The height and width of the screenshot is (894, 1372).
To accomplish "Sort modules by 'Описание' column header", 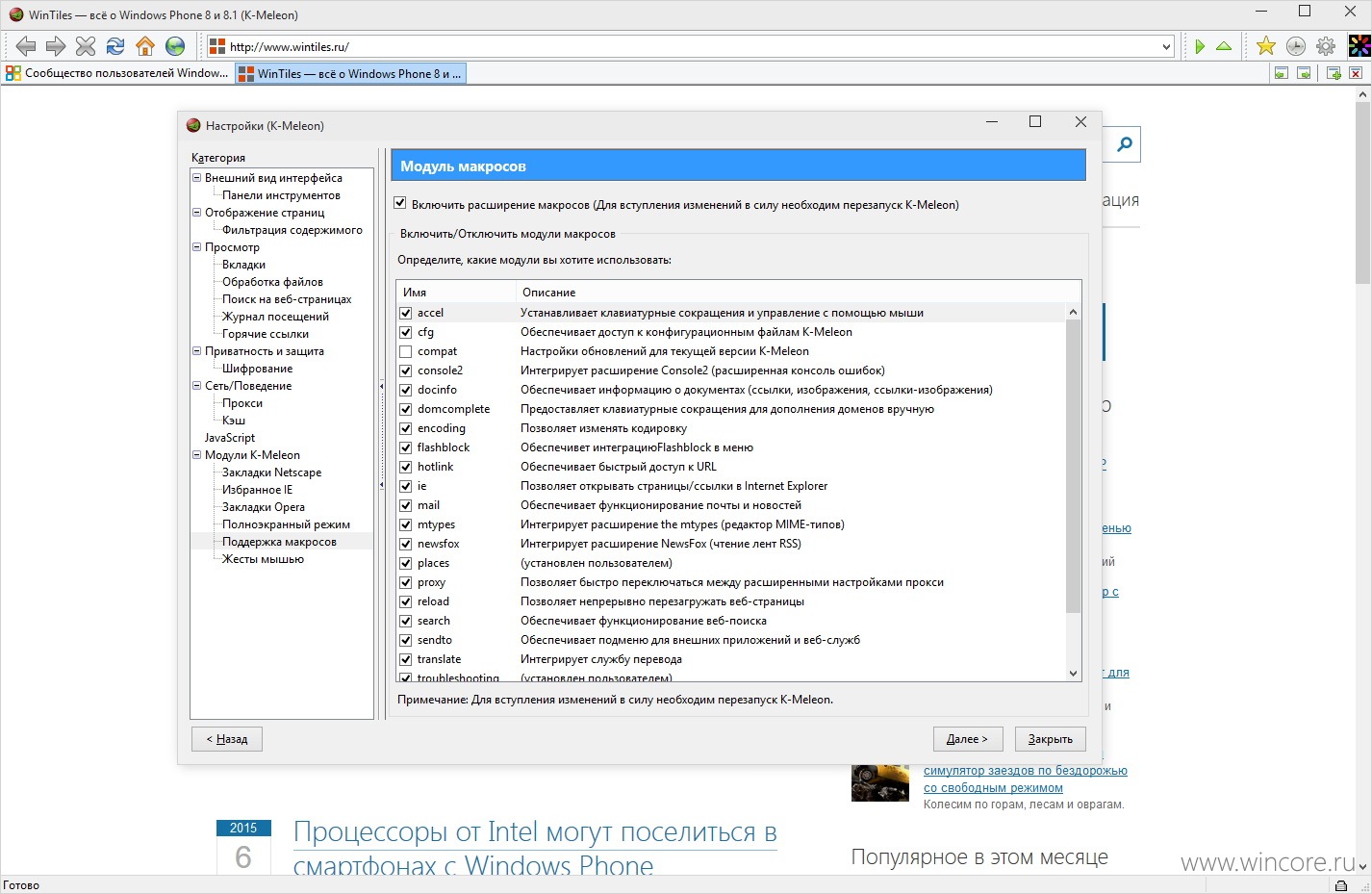I will (x=798, y=292).
